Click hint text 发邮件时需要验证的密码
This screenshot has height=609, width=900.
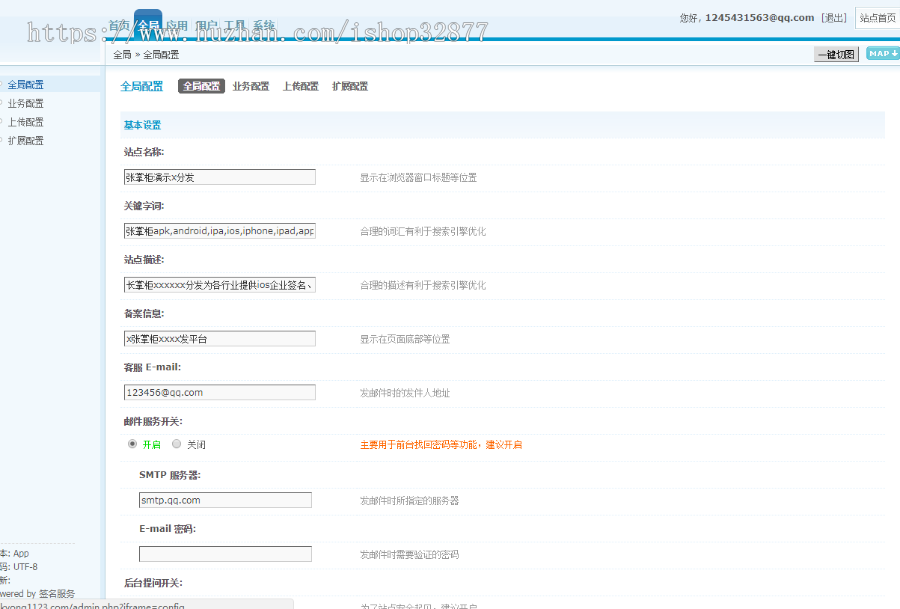409,554
